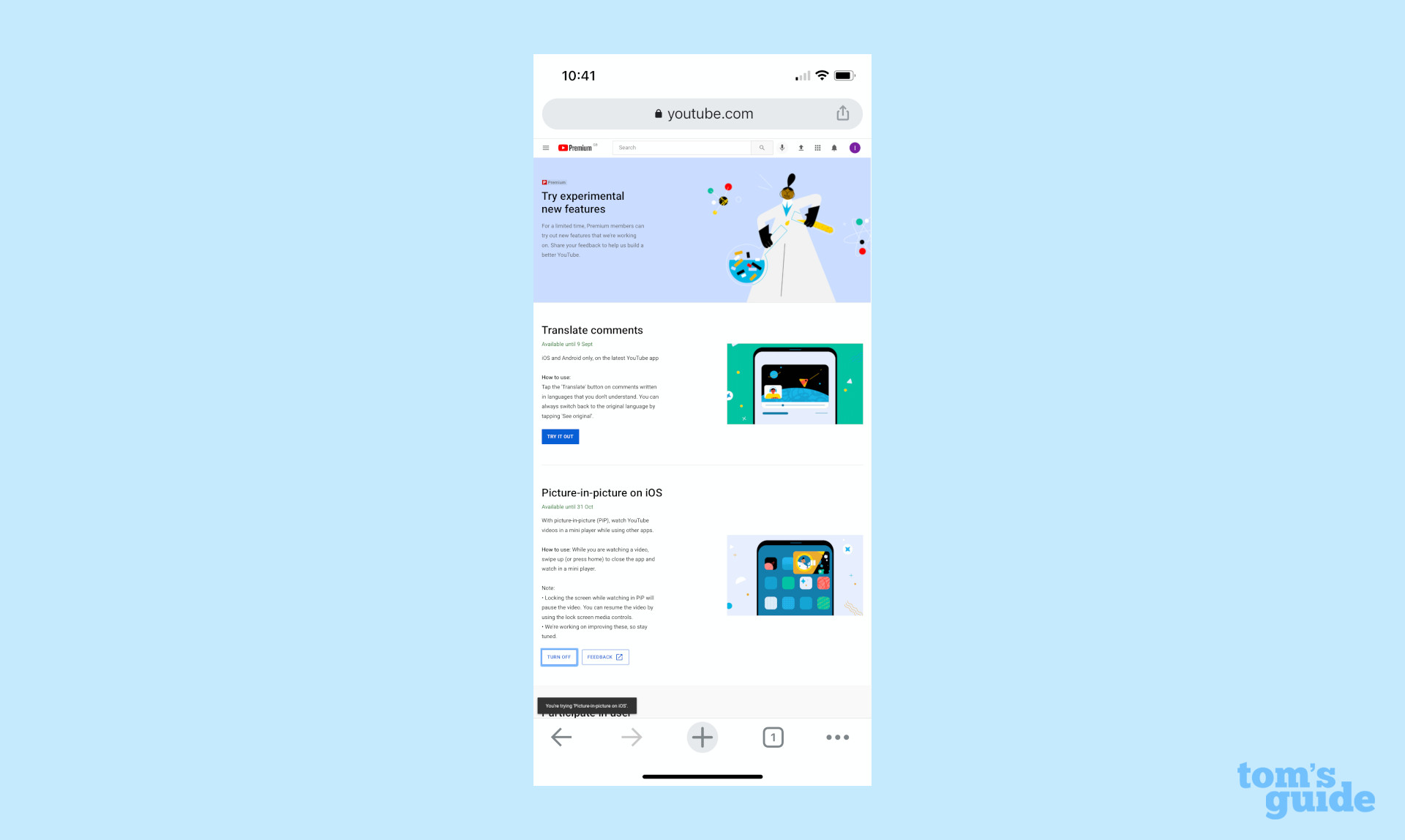Tap the notifications bell icon
Screen dimensions: 1405x840
pyautogui.click(x=833, y=147)
